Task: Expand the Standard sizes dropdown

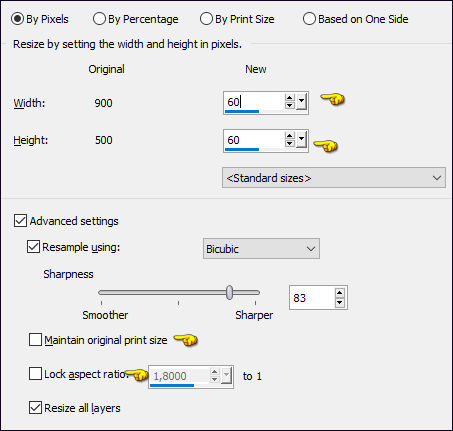Action: [x=334, y=178]
